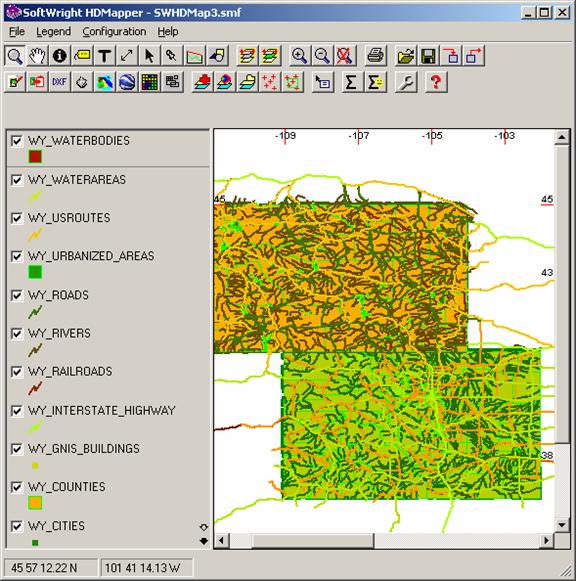Activate the info identify tool
The width and height of the screenshot is (576, 581).
tap(60, 56)
